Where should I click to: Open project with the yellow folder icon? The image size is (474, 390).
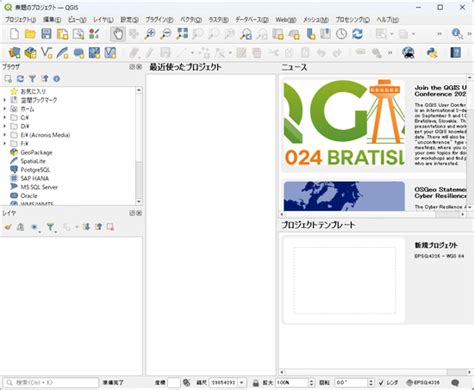pyautogui.click(x=30, y=34)
